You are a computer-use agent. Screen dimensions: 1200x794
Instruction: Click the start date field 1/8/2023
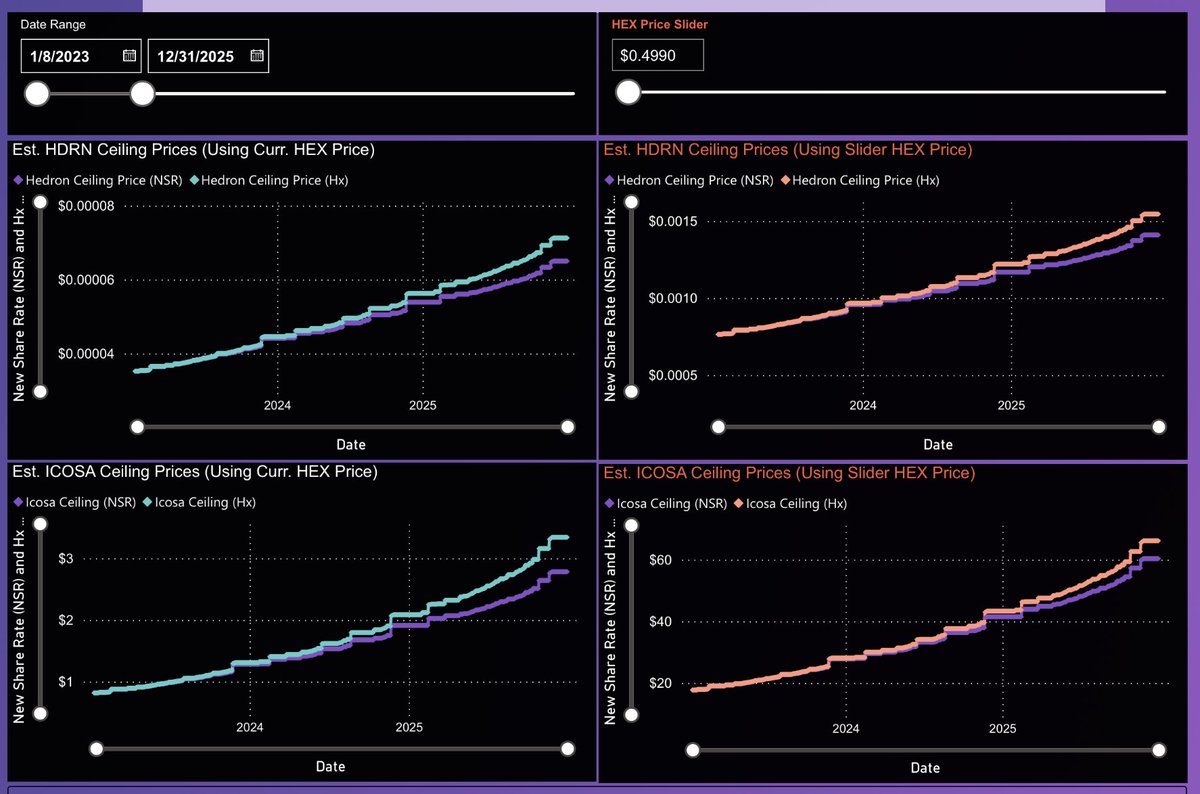pos(82,56)
